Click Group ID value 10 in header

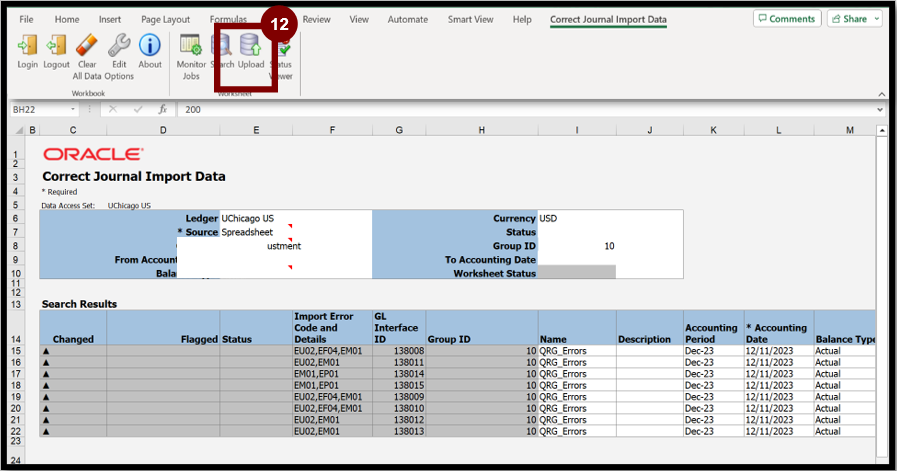pos(609,246)
